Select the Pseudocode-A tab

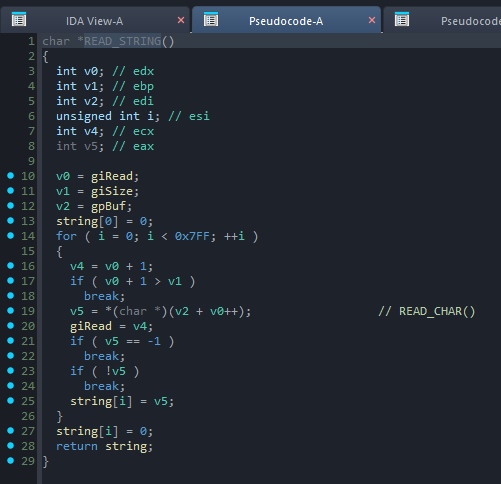coord(286,21)
